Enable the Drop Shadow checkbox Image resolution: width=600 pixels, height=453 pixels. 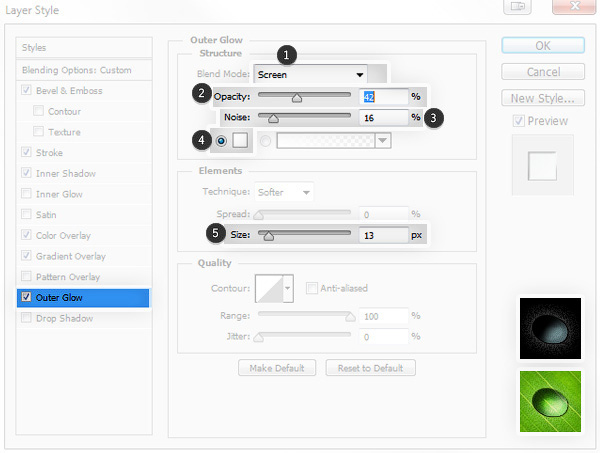click(26, 317)
